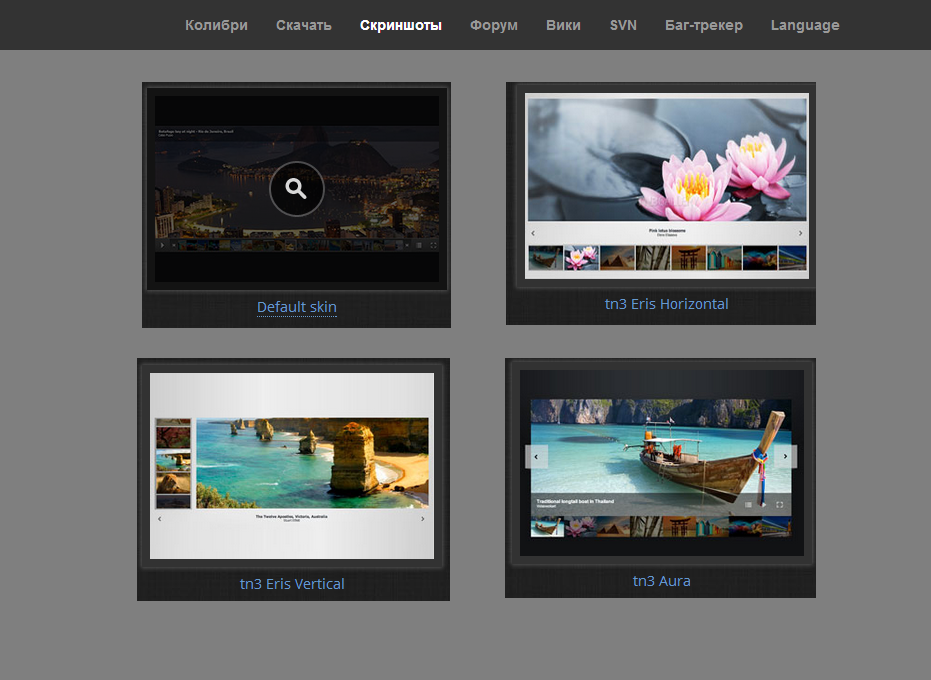Open the tn3 Eris Horizontal link
The image size is (931, 680).
click(666, 304)
